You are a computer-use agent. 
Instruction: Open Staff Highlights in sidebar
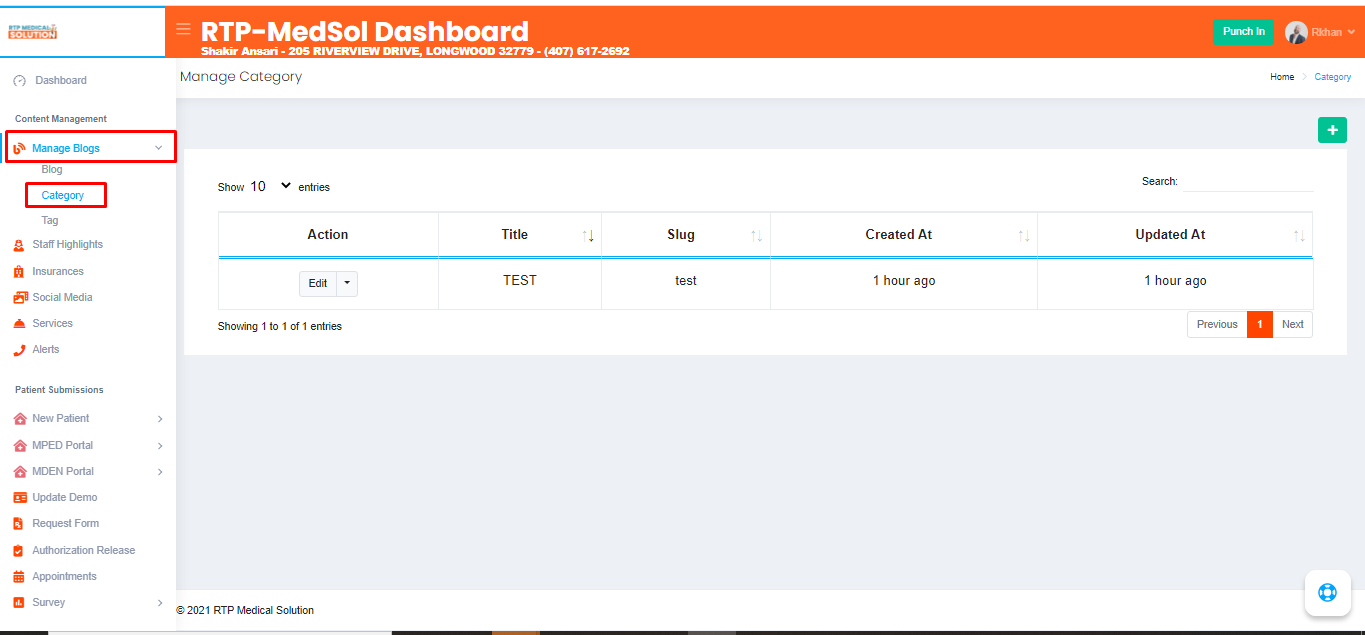coord(67,245)
